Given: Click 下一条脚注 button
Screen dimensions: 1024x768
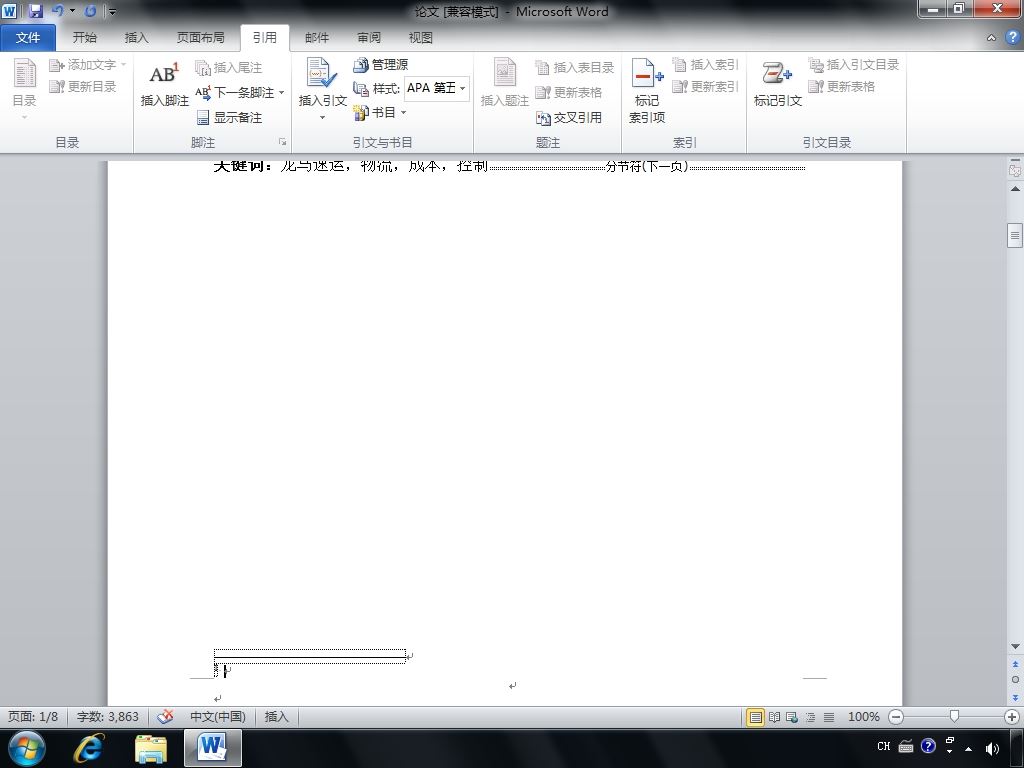Looking at the screenshot, I should [235, 93].
